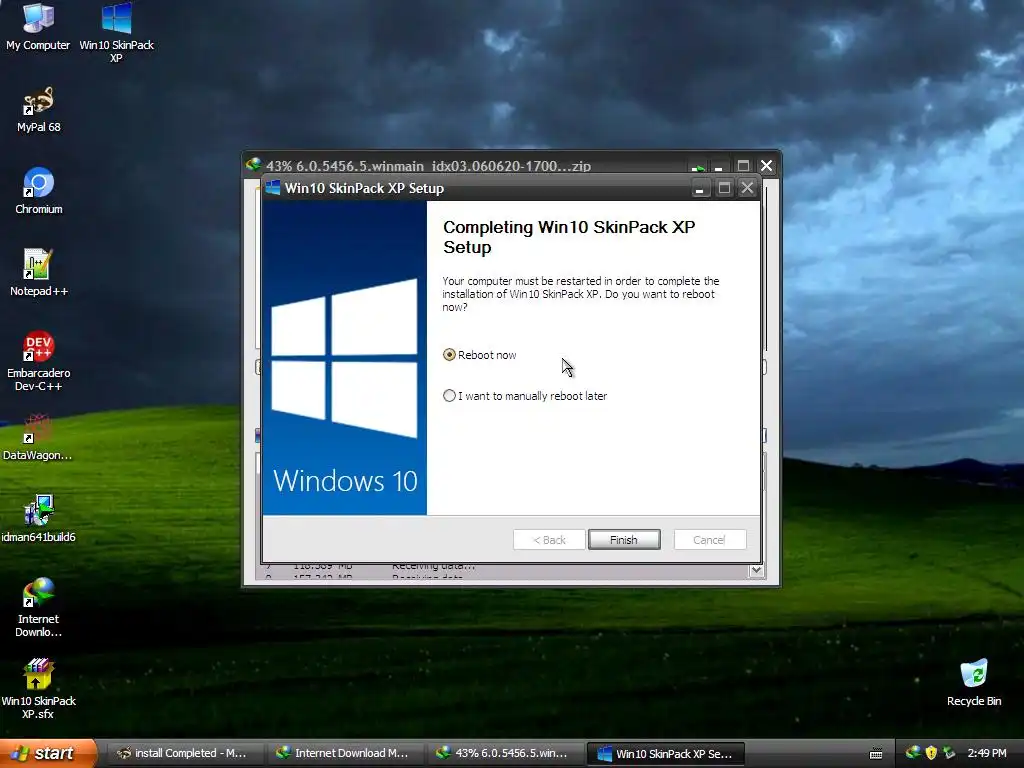
Task: Open Embarcadero Dev-C++ shortcut
Action: coord(39,361)
